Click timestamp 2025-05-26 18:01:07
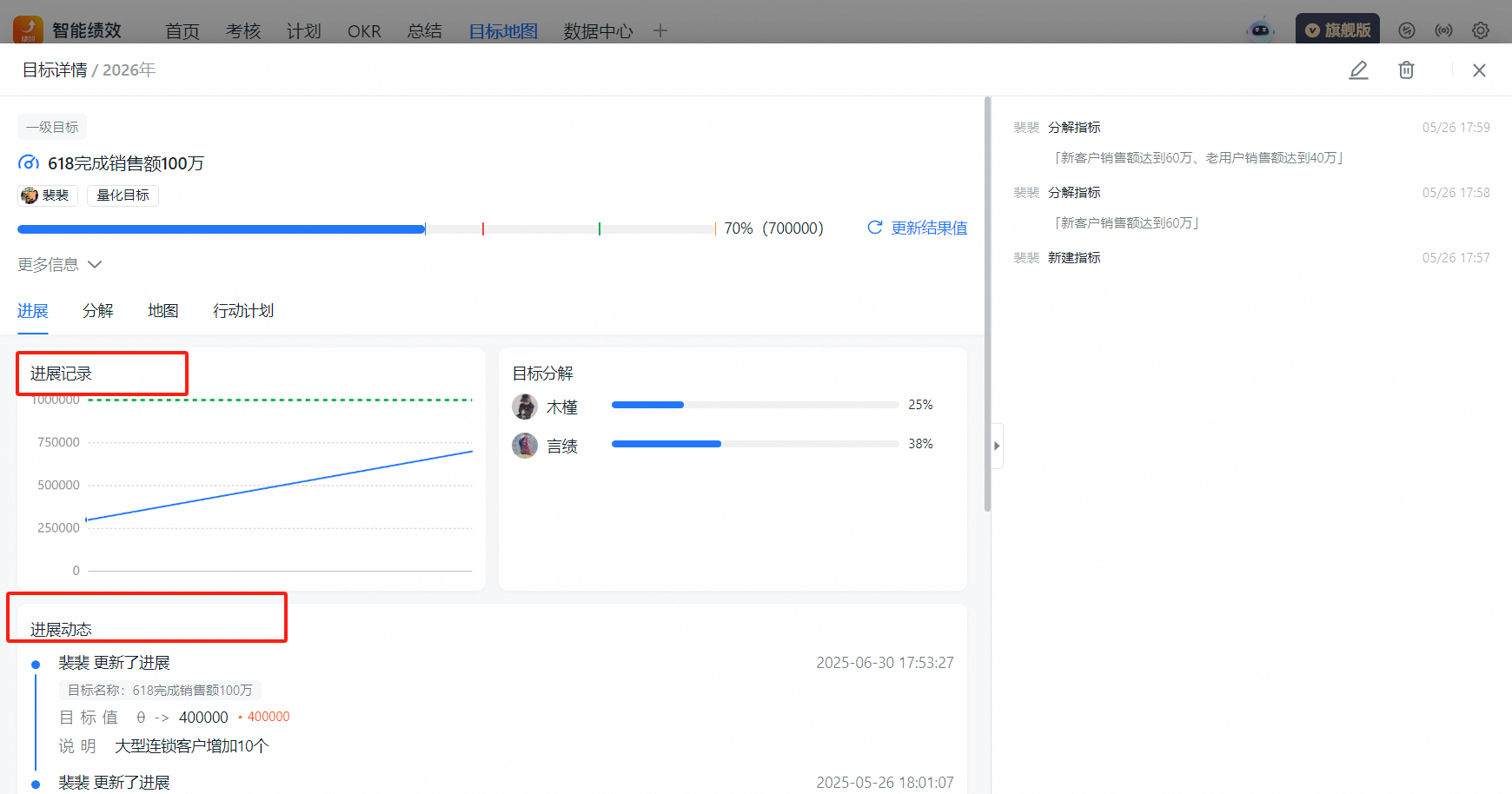1512x794 pixels. tap(885, 783)
